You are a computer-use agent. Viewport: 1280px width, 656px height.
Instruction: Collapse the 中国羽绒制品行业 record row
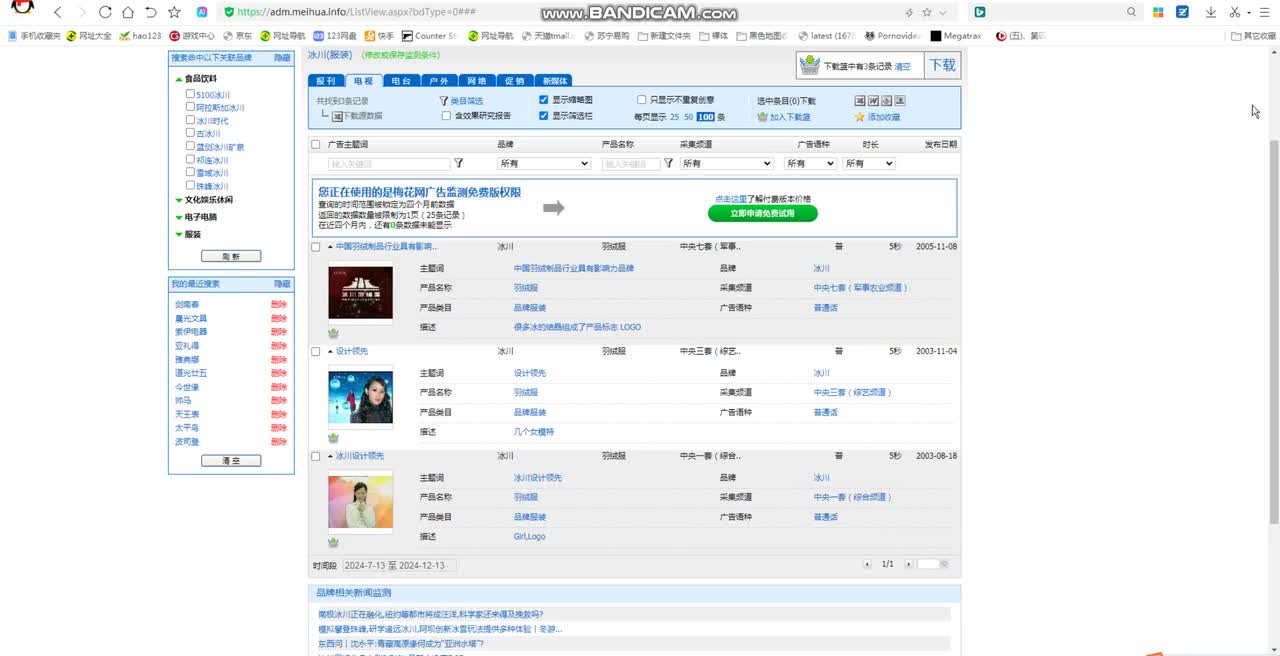pyautogui.click(x=330, y=247)
